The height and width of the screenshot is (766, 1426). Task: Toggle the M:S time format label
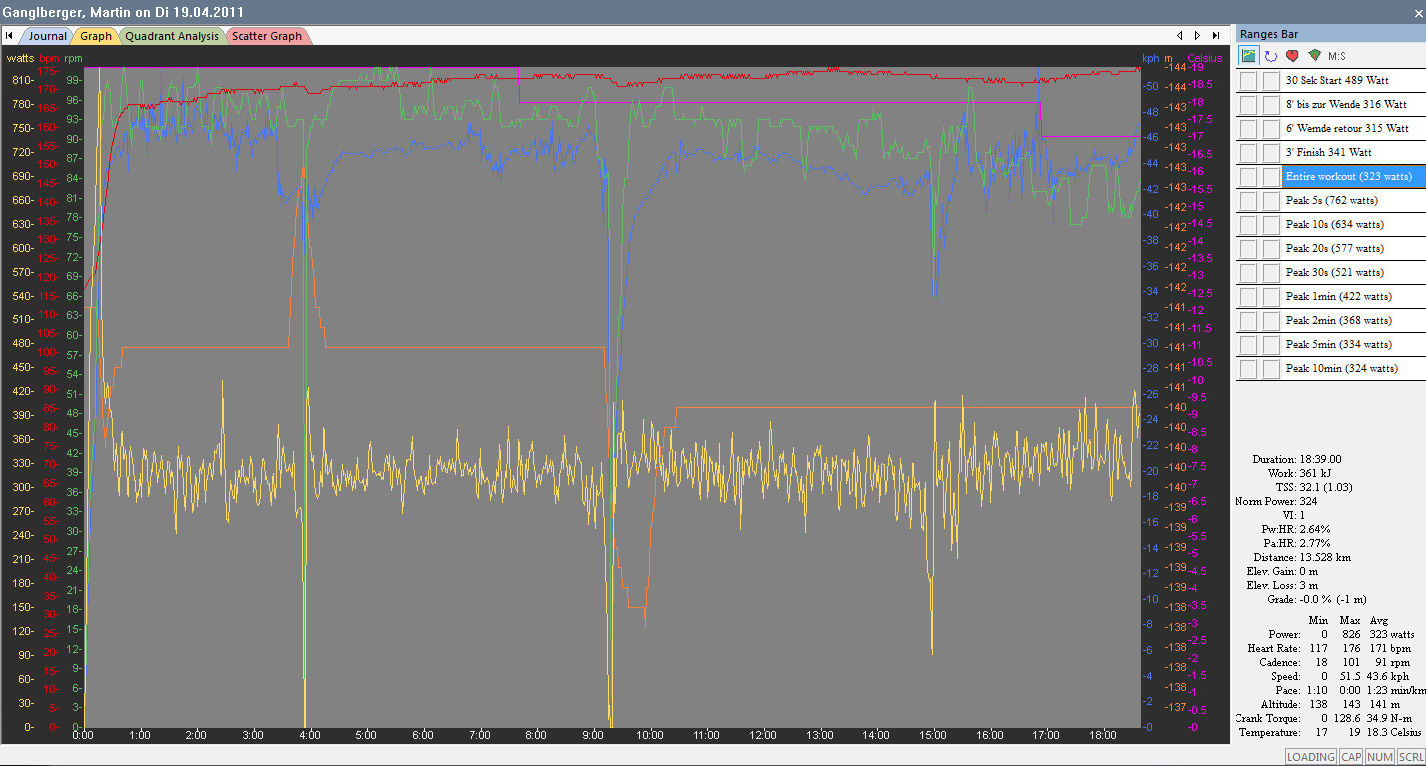(x=1337, y=56)
